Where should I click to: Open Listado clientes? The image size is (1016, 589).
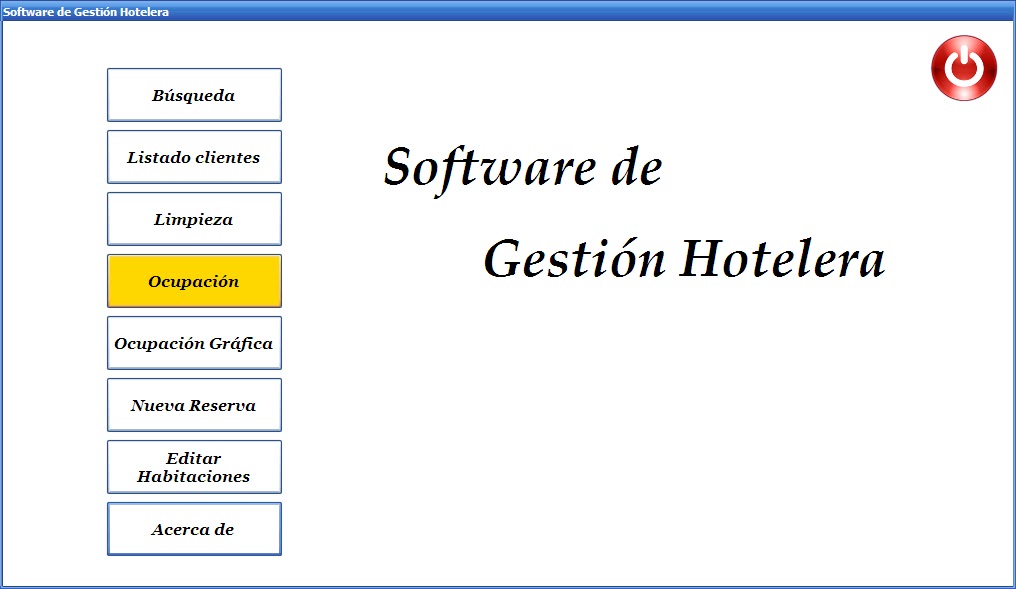click(194, 157)
